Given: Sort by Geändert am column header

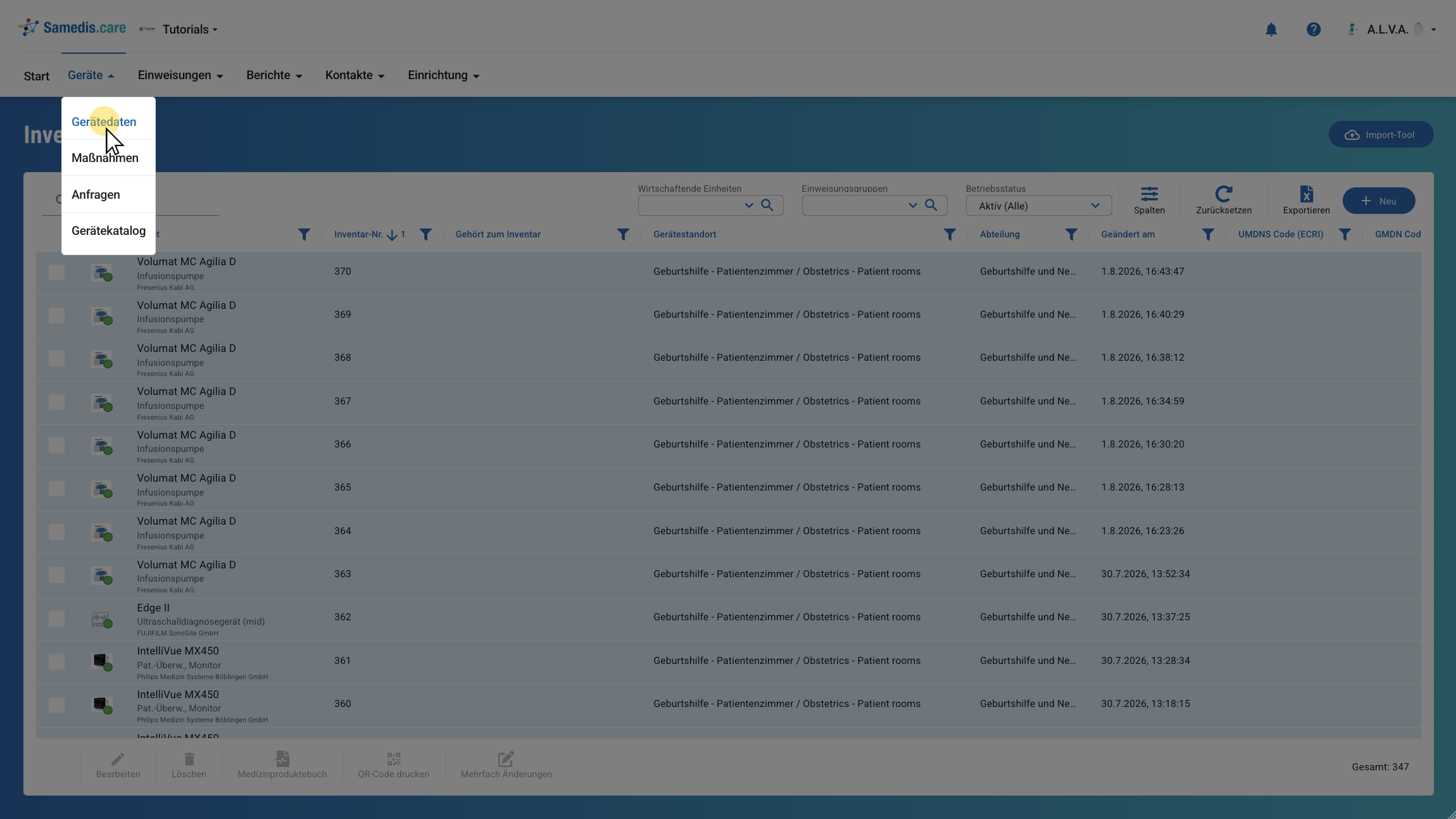Looking at the screenshot, I should (1127, 234).
